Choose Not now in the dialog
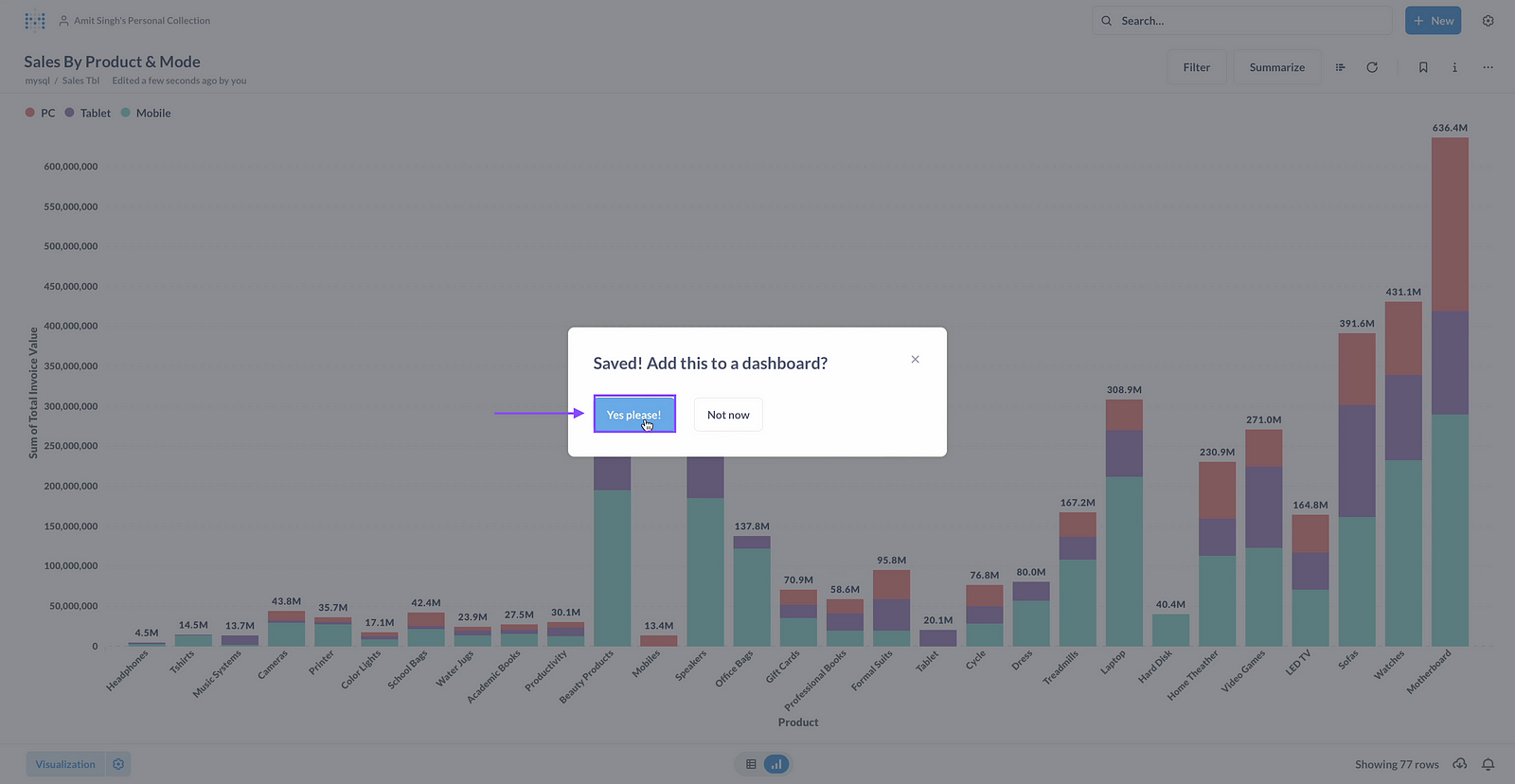Image resolution: width=1515 pixels, height=784 pixels. coord(728,415)
